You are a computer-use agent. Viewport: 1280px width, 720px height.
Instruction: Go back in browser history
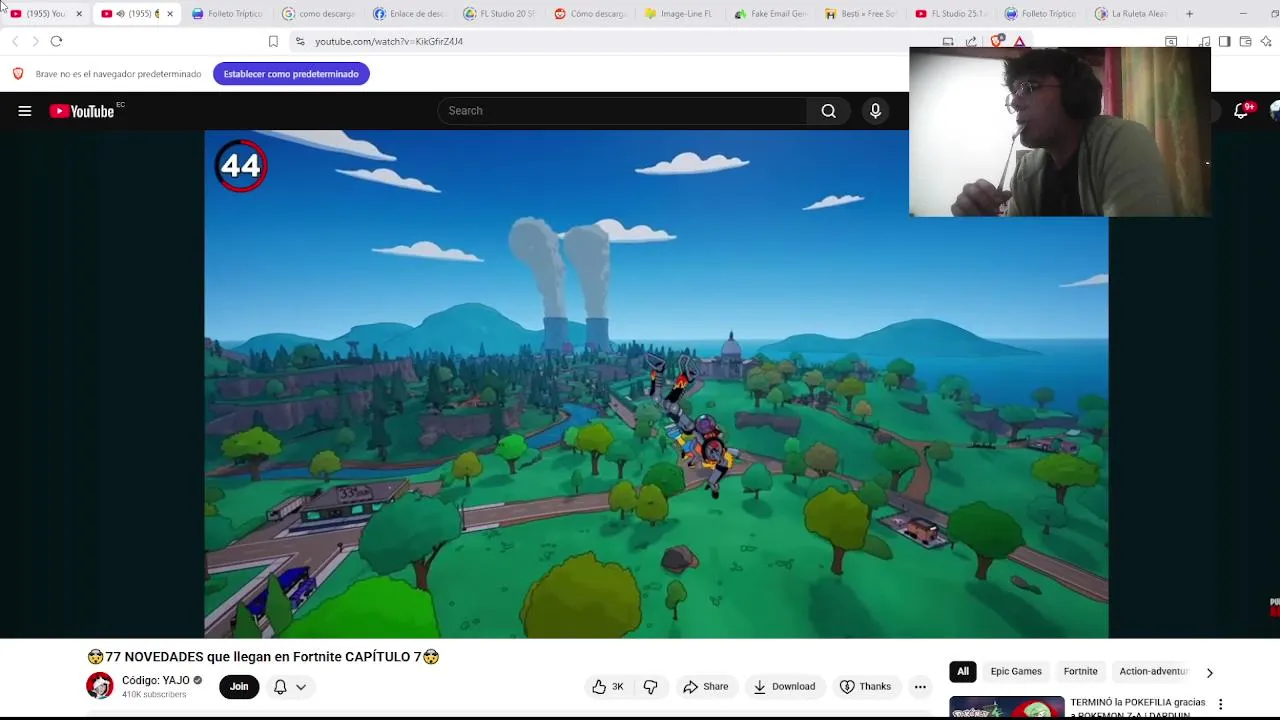coord(15,41)
